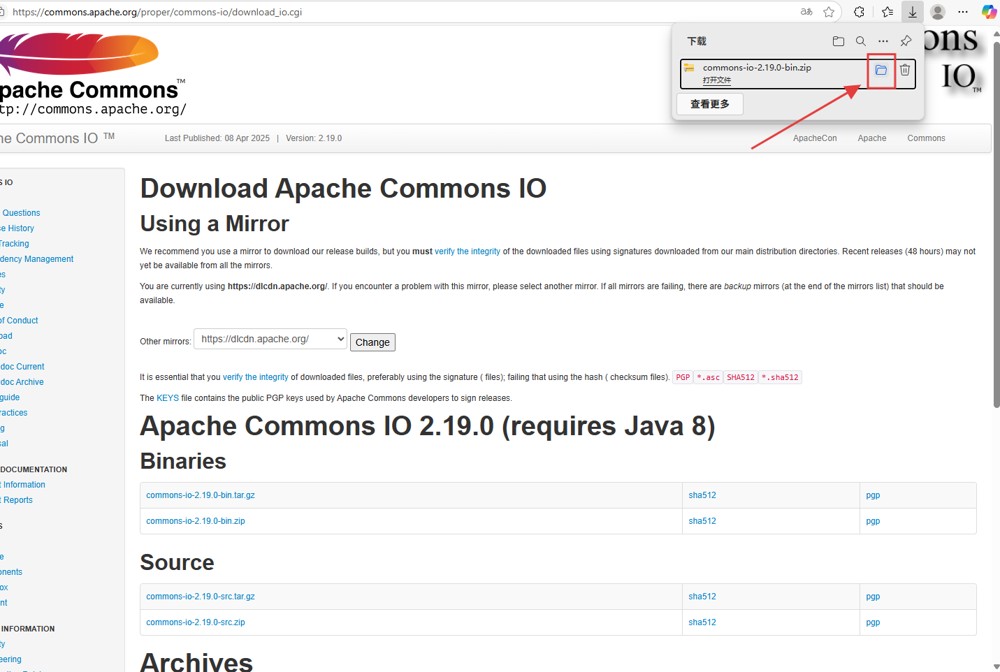Open the downloads folder from panel header
Viewport: 1000px width, 672px height.
838,41
